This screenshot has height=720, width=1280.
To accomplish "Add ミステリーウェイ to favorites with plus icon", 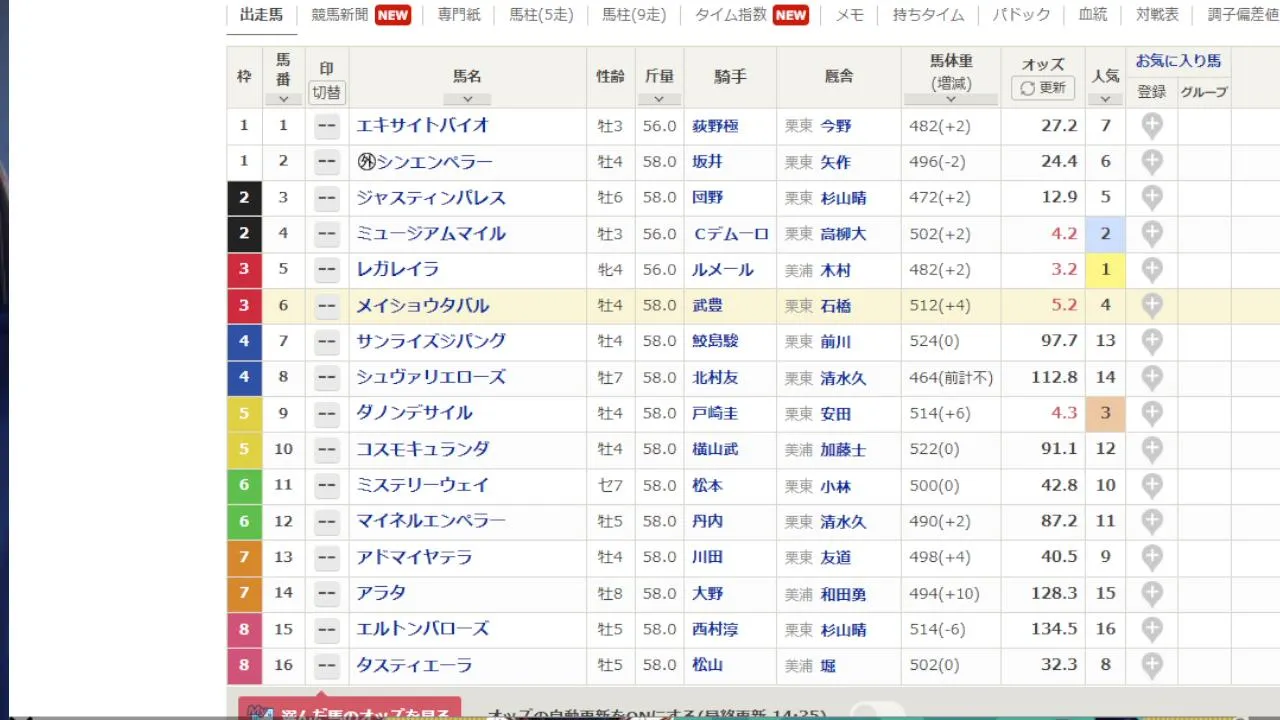I will tap(1152, 486).
